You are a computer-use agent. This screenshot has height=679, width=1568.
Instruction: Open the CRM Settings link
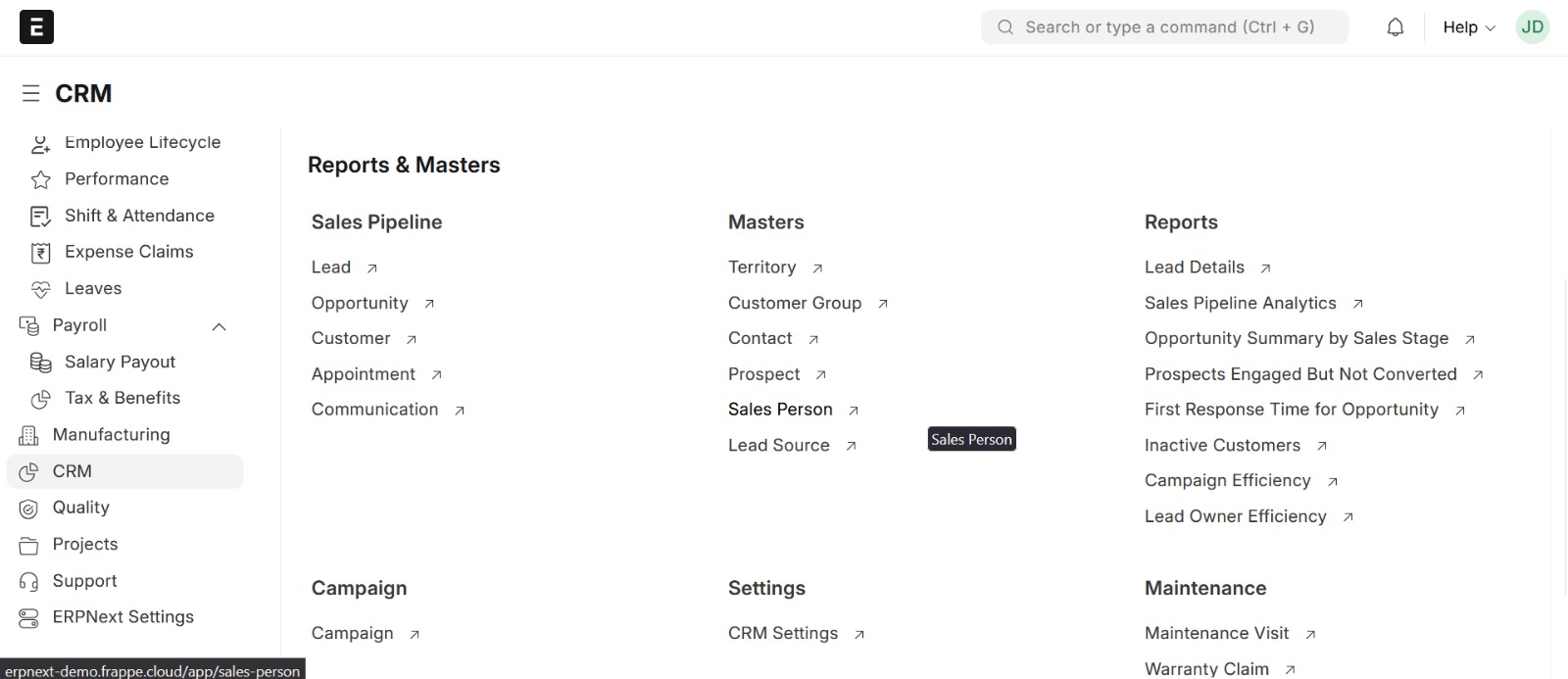click(783, 634)
